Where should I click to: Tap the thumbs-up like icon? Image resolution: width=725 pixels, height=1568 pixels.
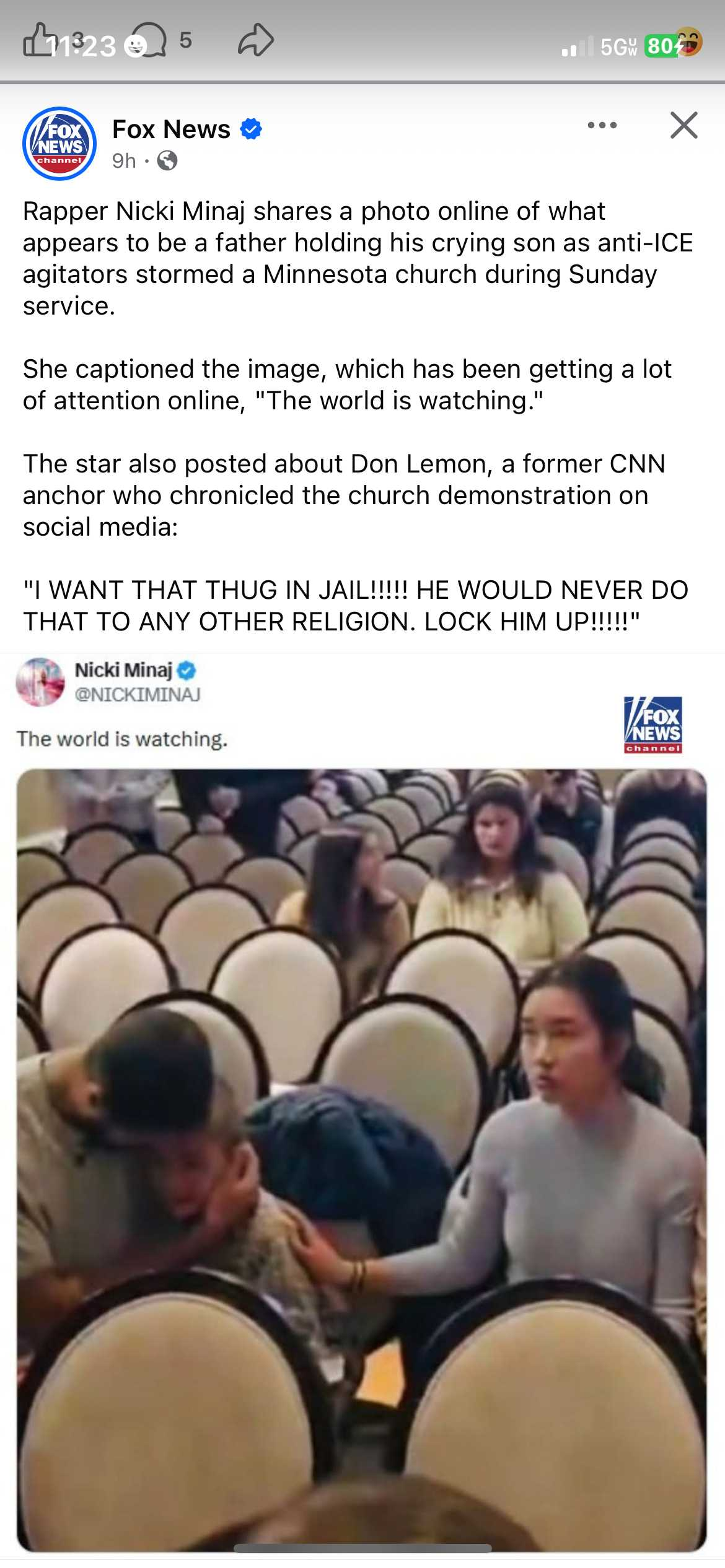coord(38,40)
